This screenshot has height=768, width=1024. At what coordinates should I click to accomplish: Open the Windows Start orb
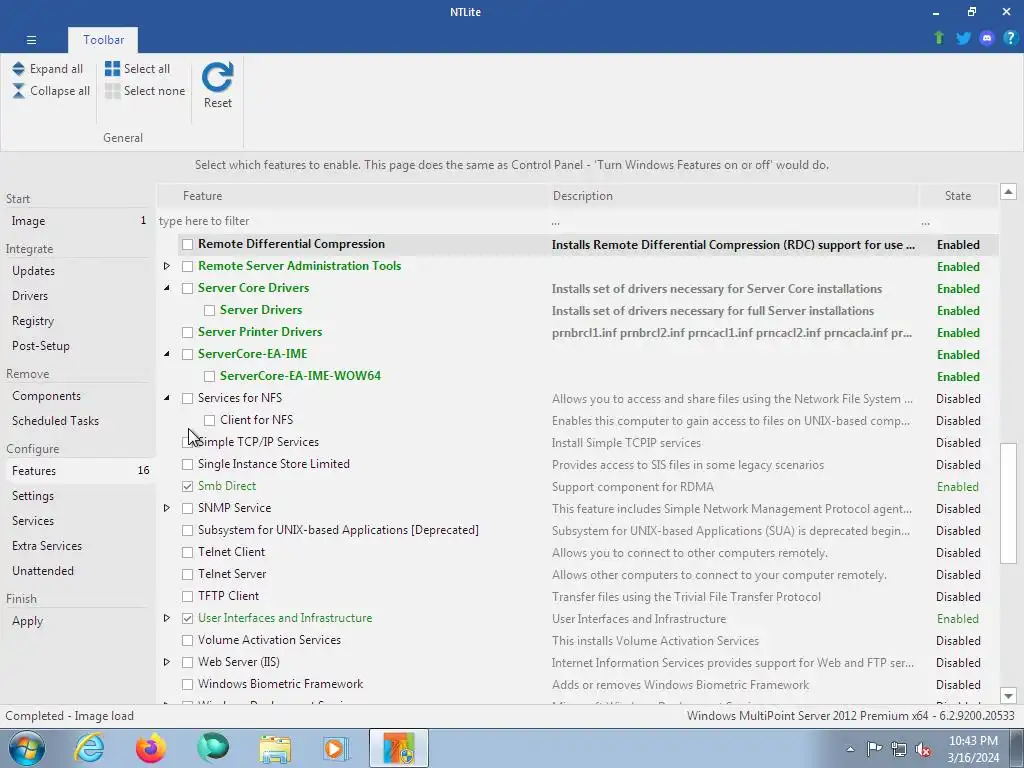[x=27, y=748]
